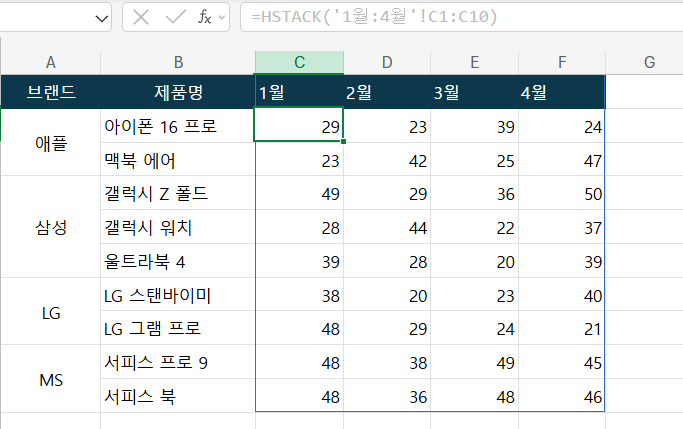The width and height of the screenshot is (683, 429).
Task: Select 4월 value 21 for LG 그램 프로
Action: [562, 328]
